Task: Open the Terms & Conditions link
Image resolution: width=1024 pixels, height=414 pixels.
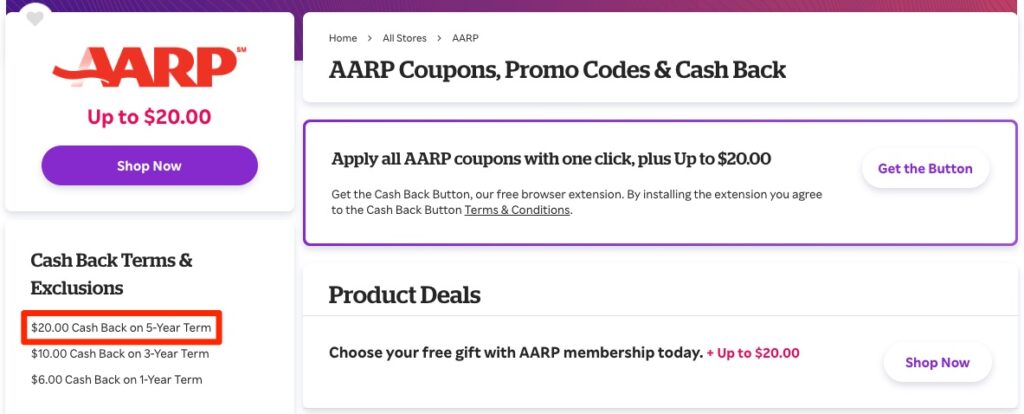Action: pos(517,210)
